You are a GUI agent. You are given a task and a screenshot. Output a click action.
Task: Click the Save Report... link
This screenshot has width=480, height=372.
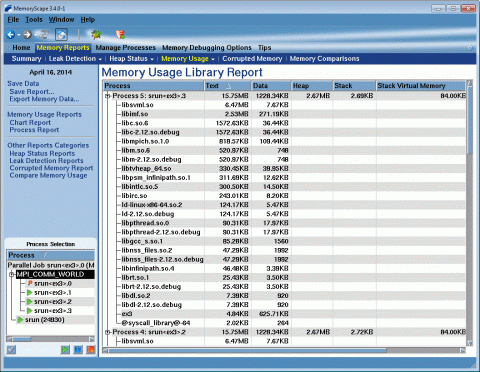[32, 91]
